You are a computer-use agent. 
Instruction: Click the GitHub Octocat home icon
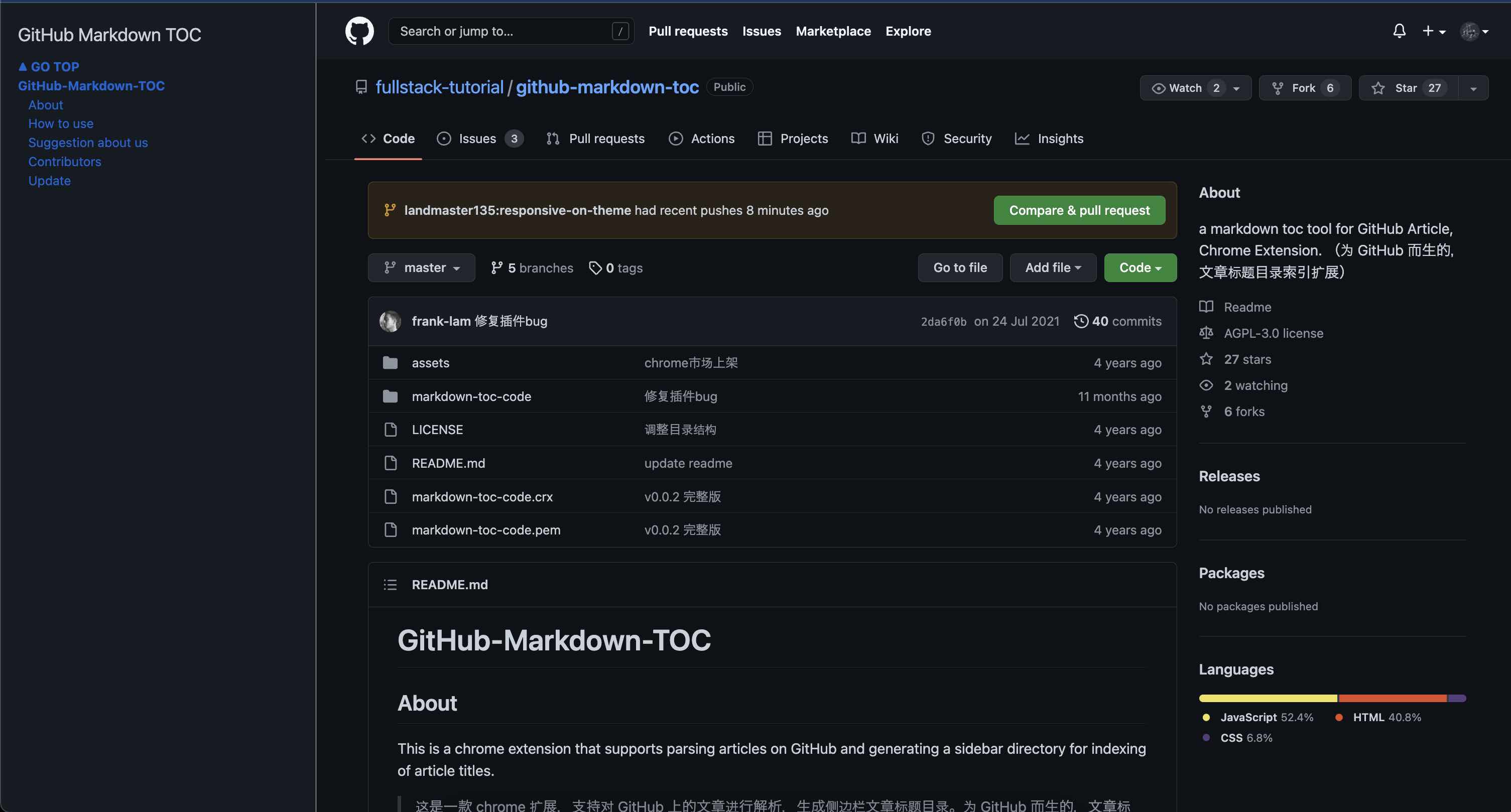point(359,31)
